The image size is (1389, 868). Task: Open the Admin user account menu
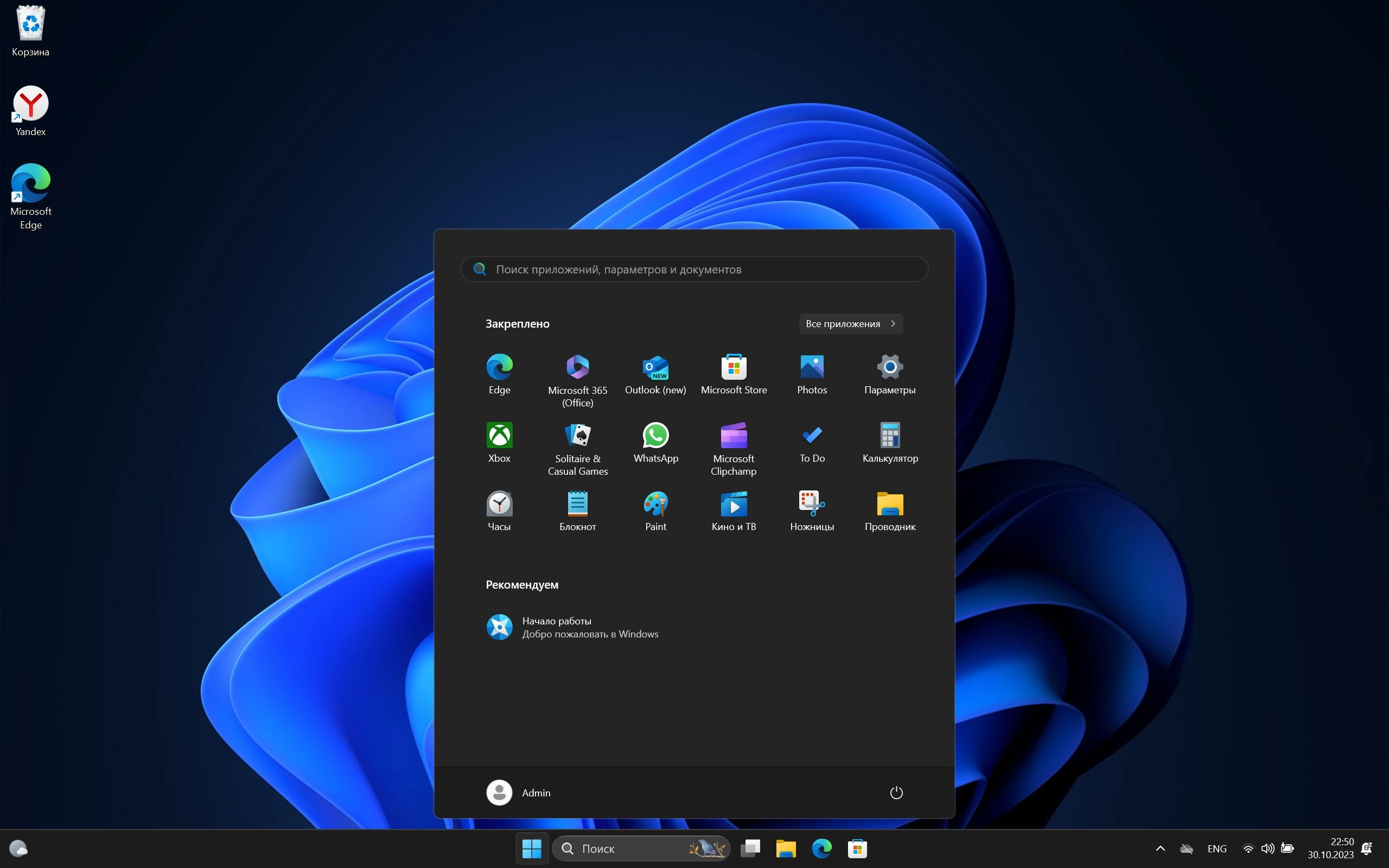[519, 793]
